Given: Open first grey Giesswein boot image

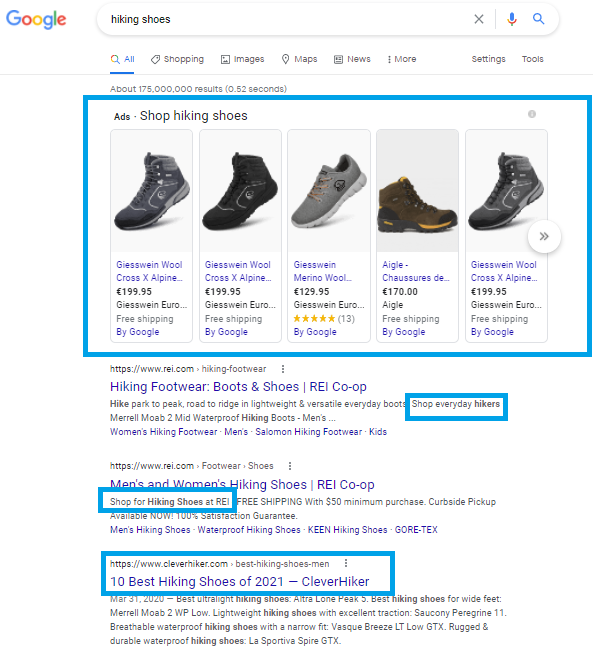Looking at the screenshot, I should [152, 191].
